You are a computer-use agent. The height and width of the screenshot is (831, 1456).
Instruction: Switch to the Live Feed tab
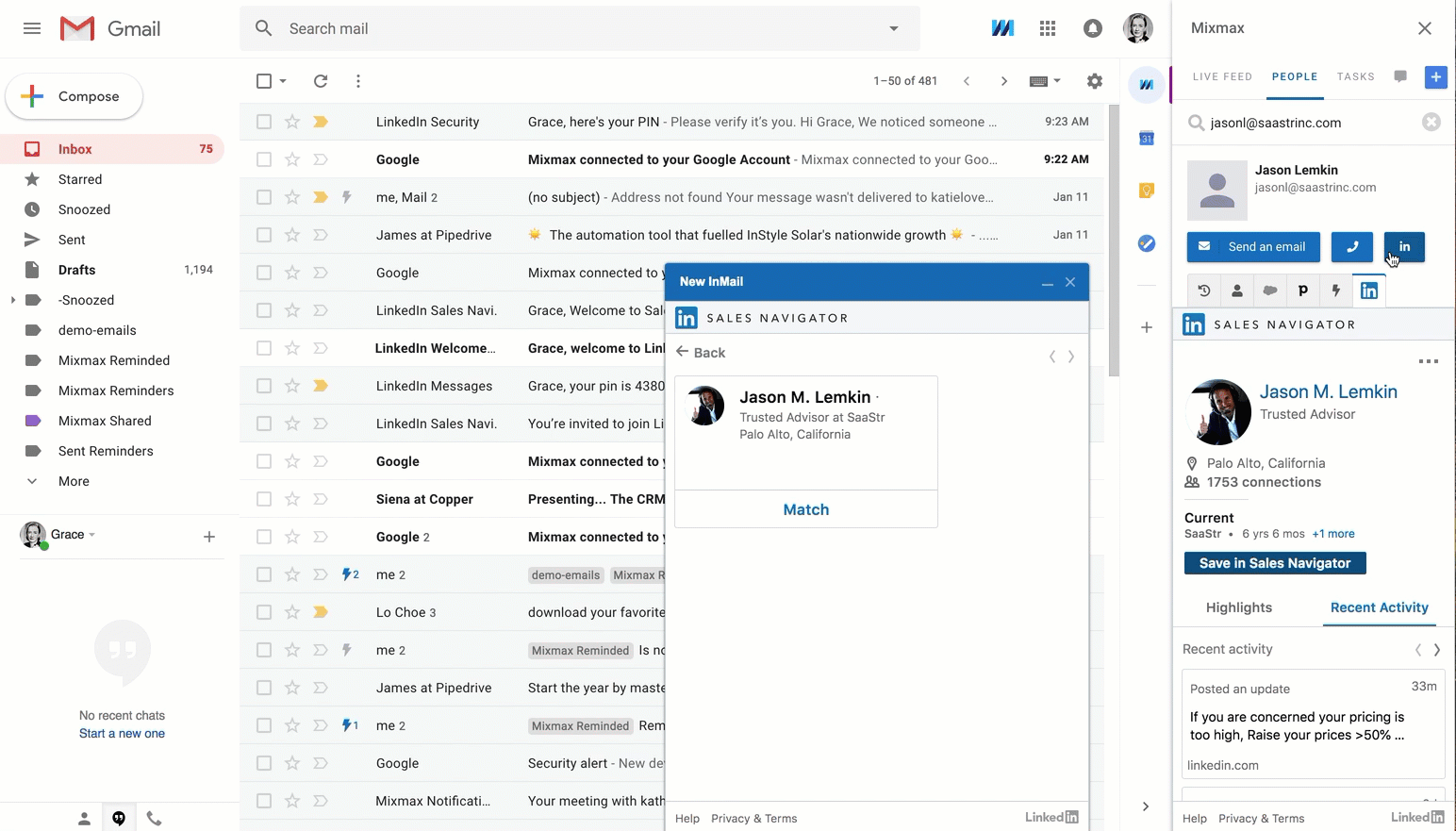(1221, 77)
